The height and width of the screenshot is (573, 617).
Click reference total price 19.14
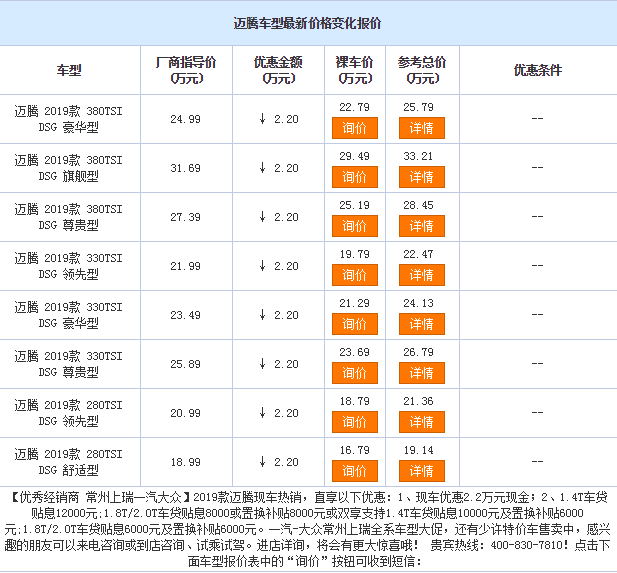pos(418,450)
